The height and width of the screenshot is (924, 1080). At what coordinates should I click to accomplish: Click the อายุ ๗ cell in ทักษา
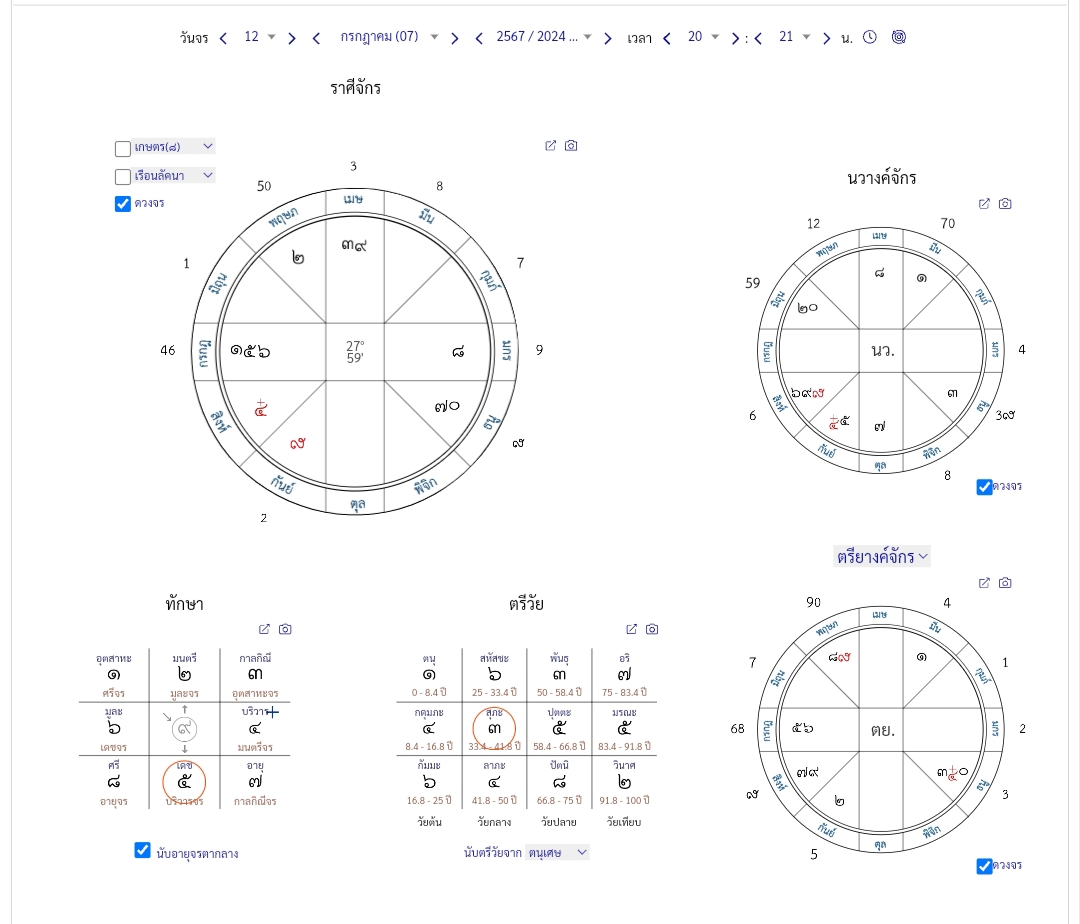pos(255,782)
